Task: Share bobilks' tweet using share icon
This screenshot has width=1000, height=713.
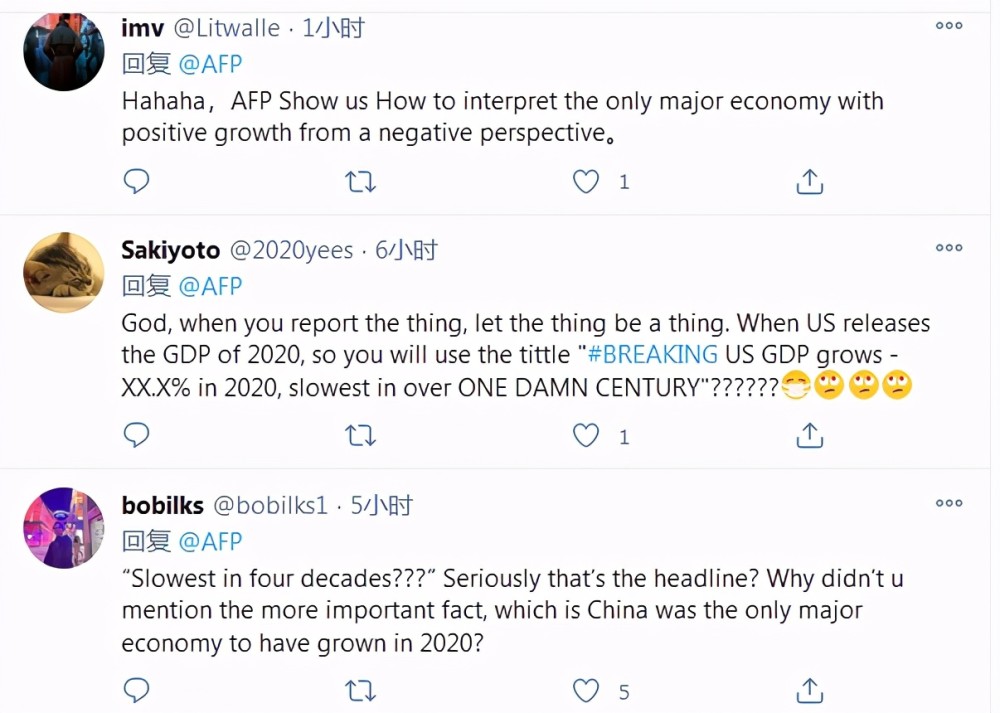Action: pos(809,690)
